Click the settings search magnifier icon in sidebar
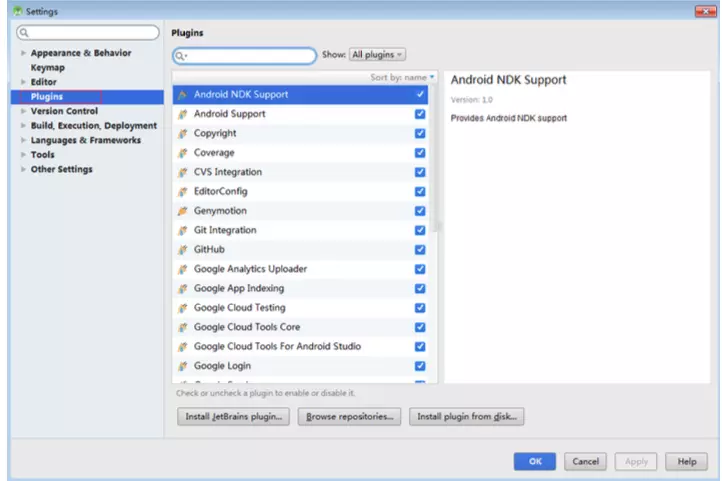This screenshot has width=722, height=481. tap(24, 33)
